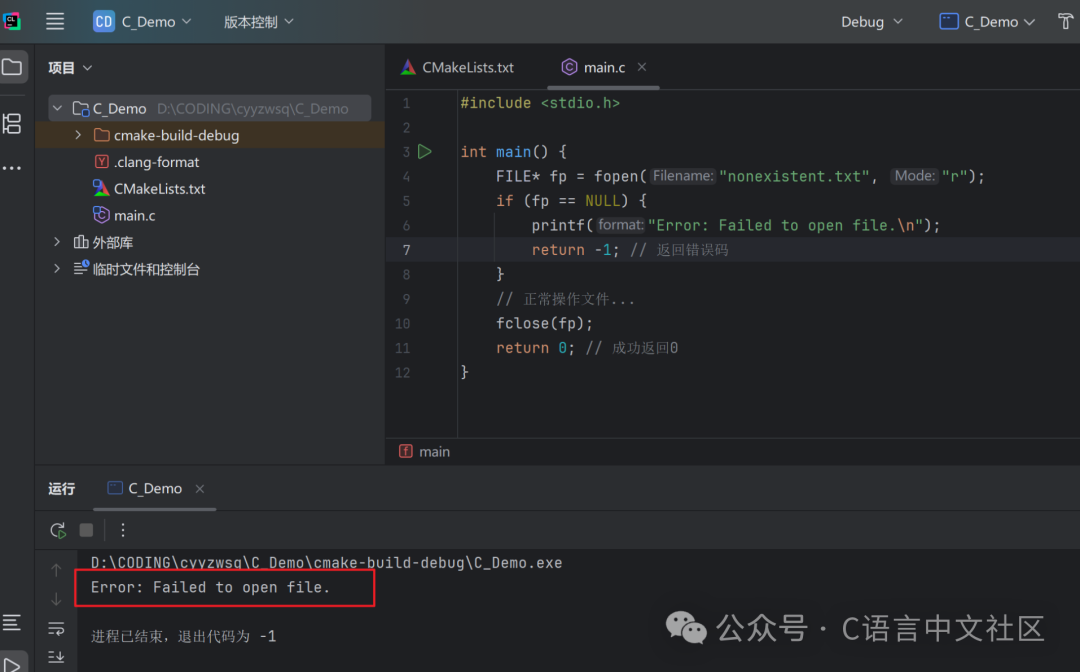Click the Error: Failed to open file output
This screenshot has width=1080, height=672.
coord(210,587)
